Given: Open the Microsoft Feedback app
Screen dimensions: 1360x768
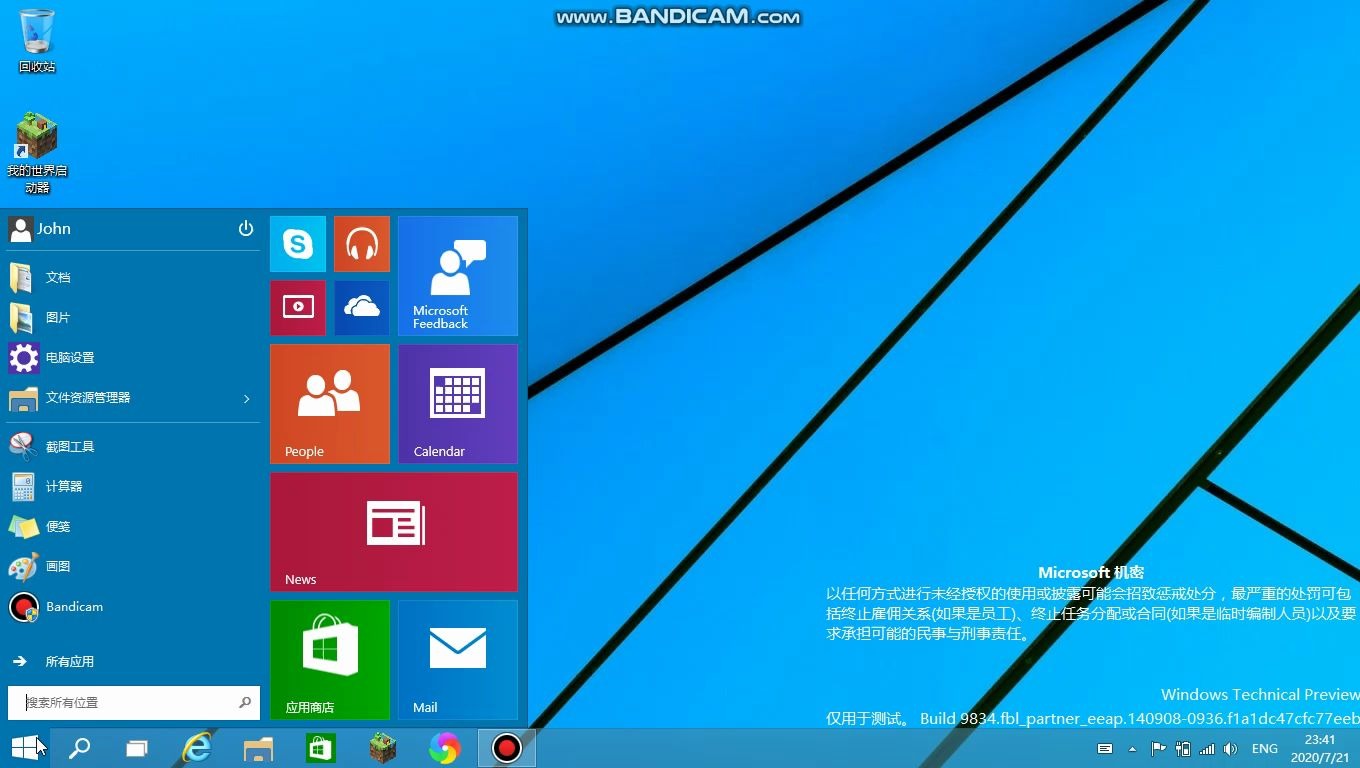Looking at the screenshot, I should [x=457, y=275].
